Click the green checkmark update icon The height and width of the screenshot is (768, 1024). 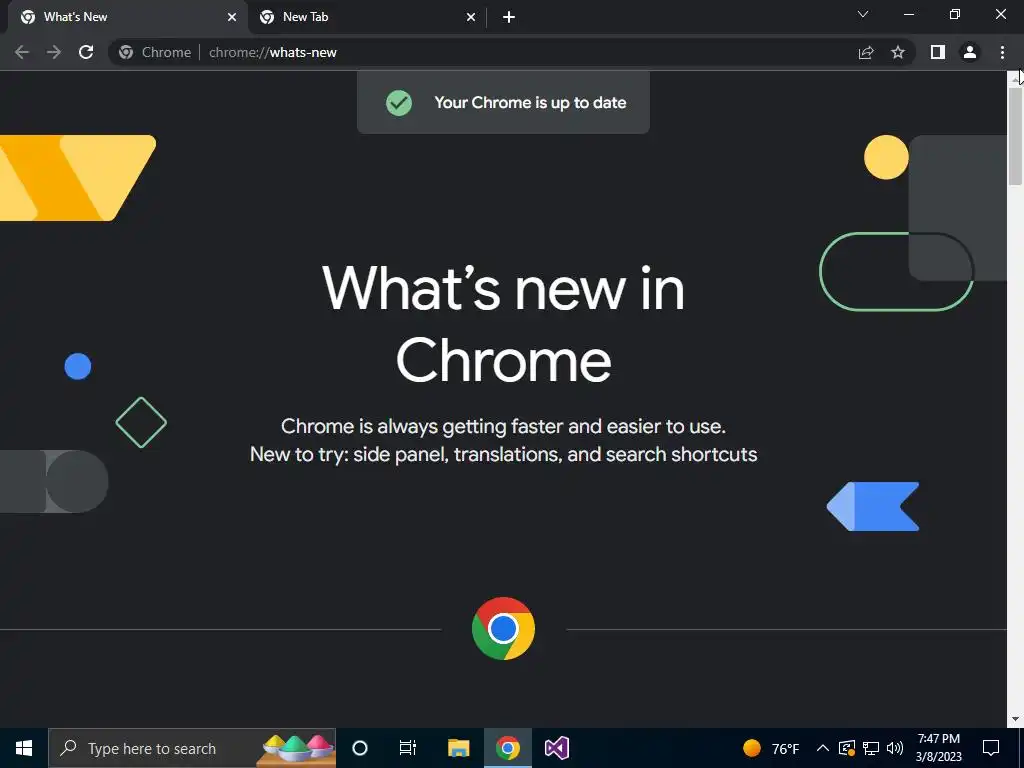[399, 103]
